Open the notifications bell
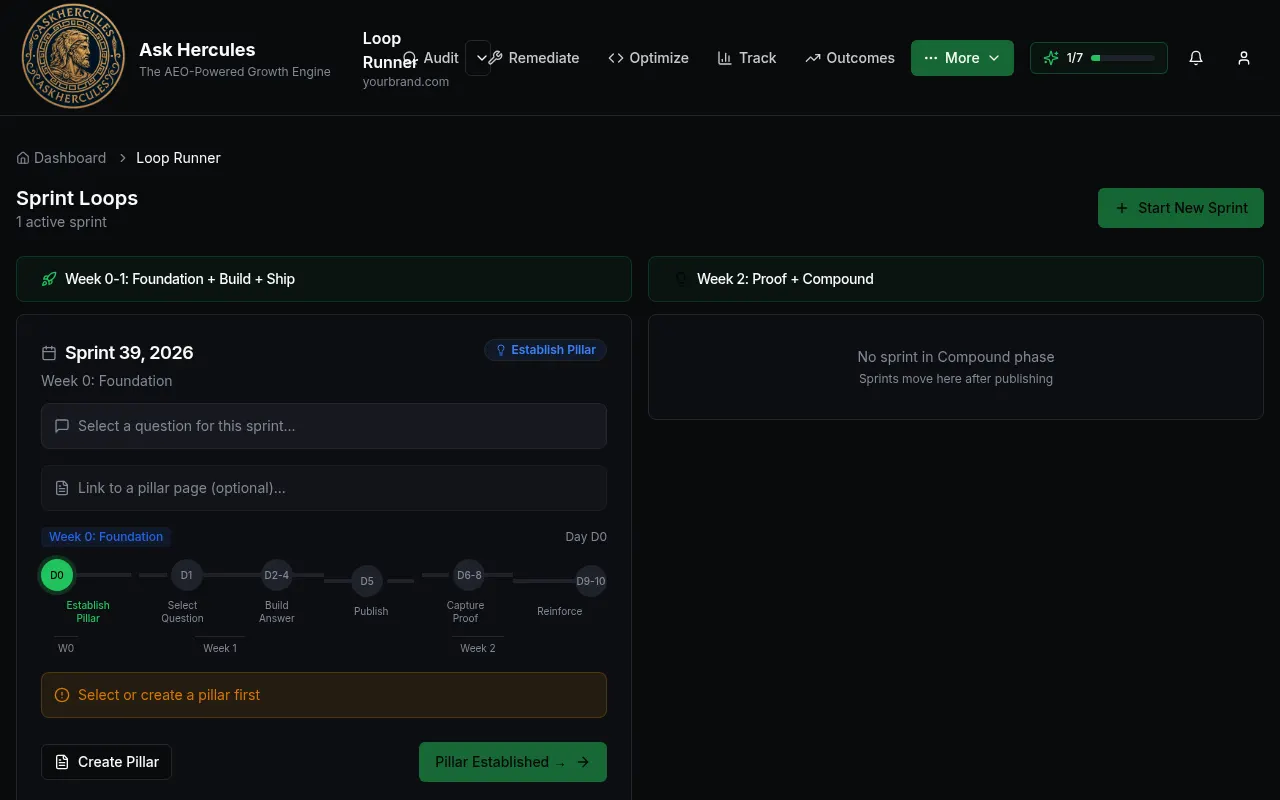The height and width of the screenshot is (800, 1280). pos(1196,58)
